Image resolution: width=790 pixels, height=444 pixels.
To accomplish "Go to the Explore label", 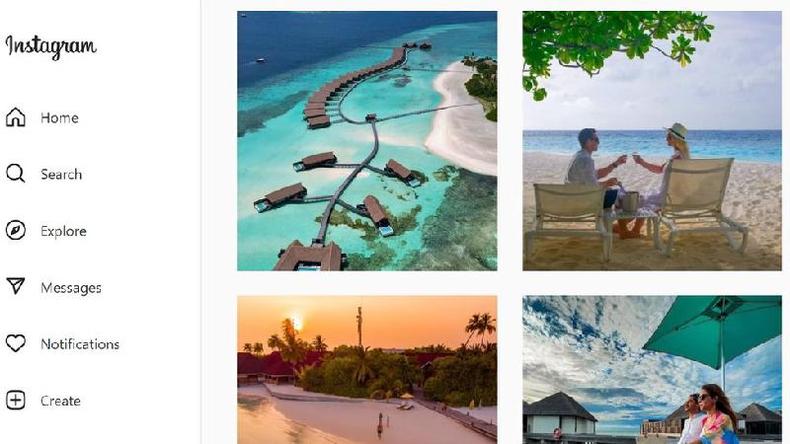I will point(63,231).
